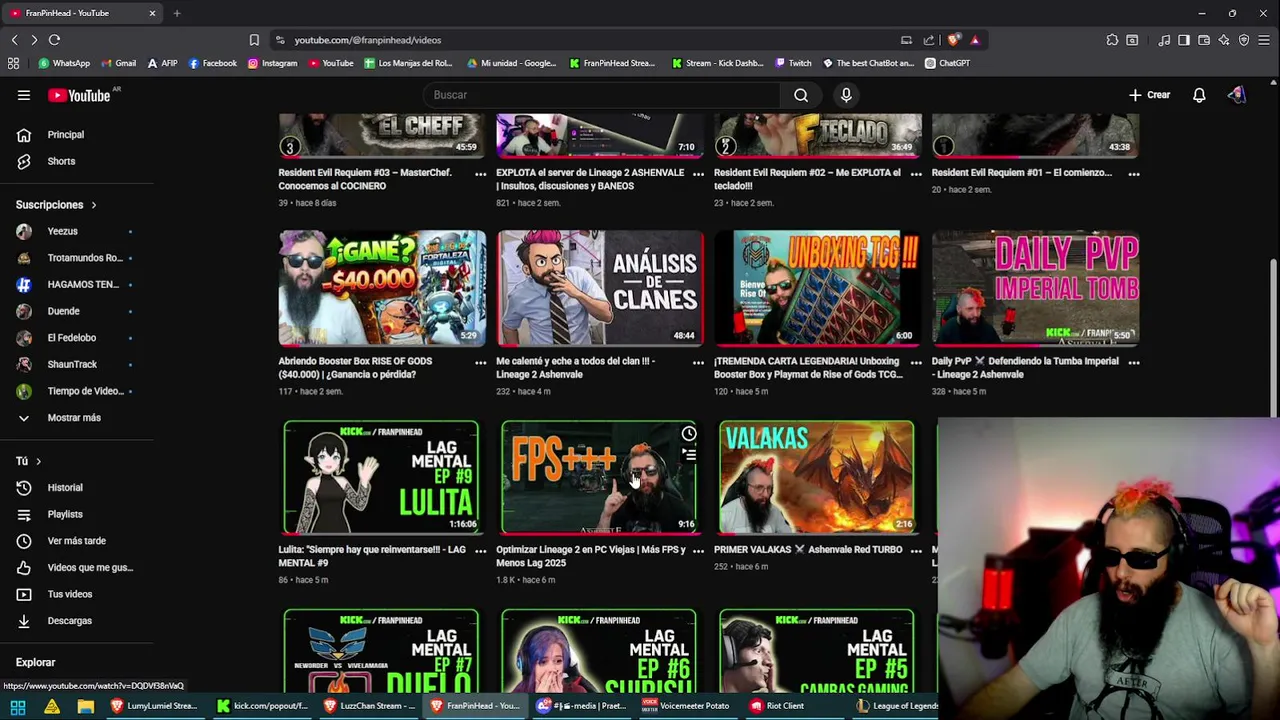Open options for Resident Evil Requiem #03 video
The image size is (1280, 720).
pyautogui.click(x=481, y=174)
